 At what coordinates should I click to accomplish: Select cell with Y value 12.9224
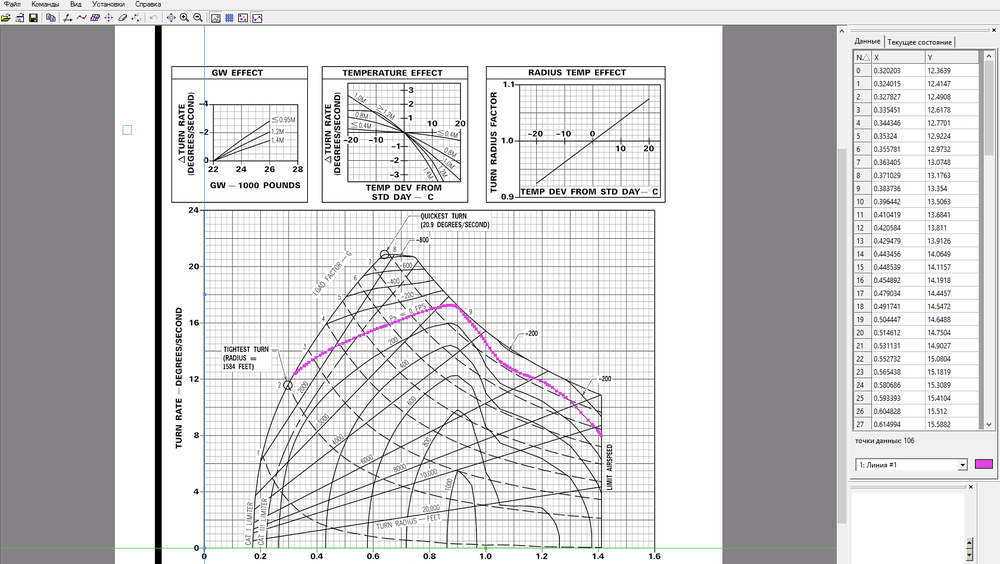[x=952, y=136]
